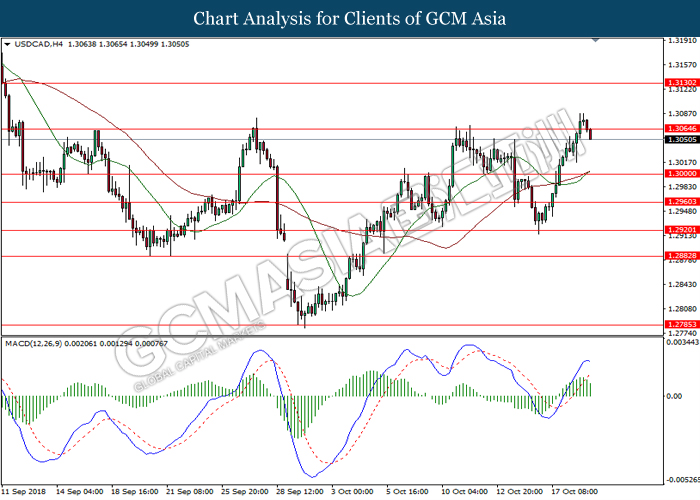The height and width of the screenshot is (500, 700).
Task: Select the 1.30646 price level label
Action: click(682, 129)
